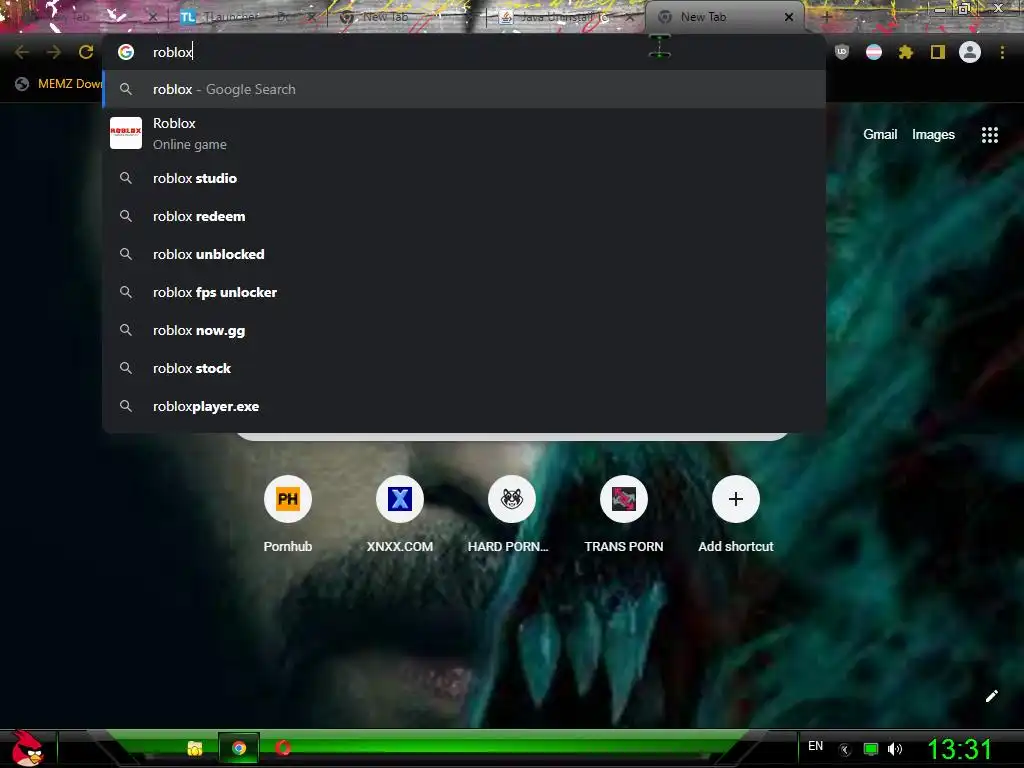The height and width of the screenshot is (768, 1024).
Task: Click the Chrome taskbar icon
Action: (239, 748)
